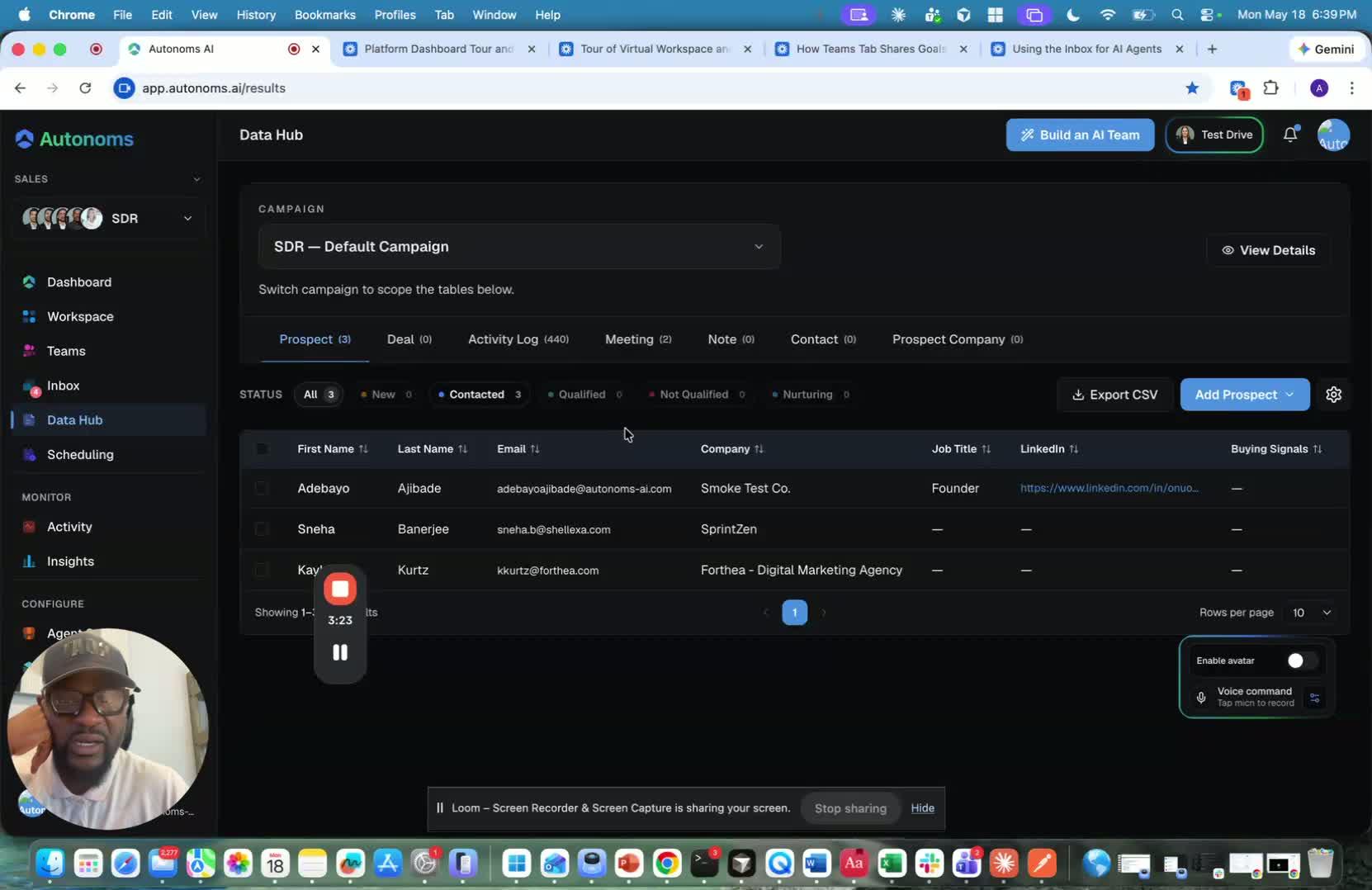Open Adebayo's LinkedIn link
The height and width of the screenshot is (890, 1372).
[1109, 488]
